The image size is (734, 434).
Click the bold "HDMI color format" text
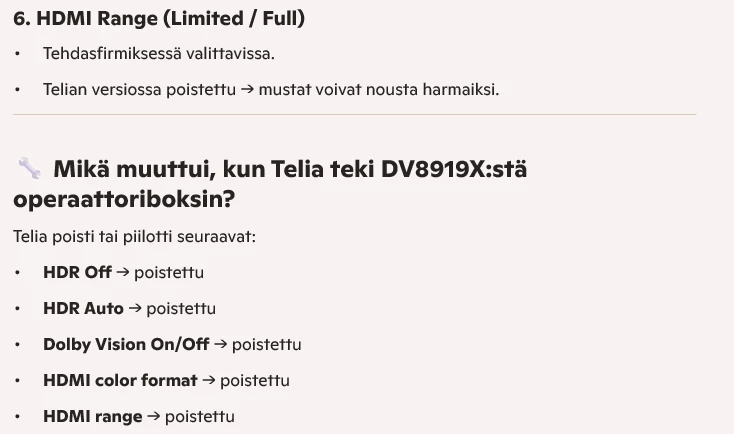(x=120, y=380)
